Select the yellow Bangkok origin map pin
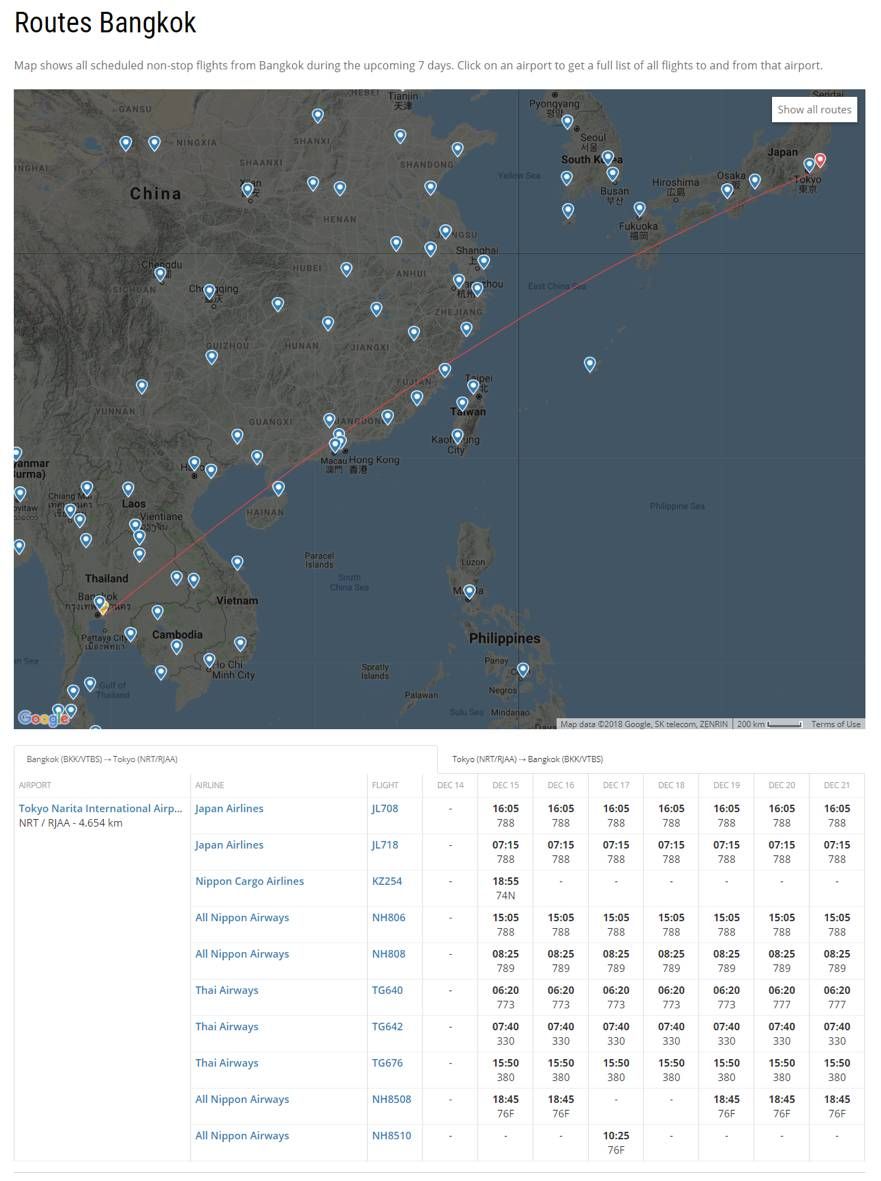 (x=103, y=606)
